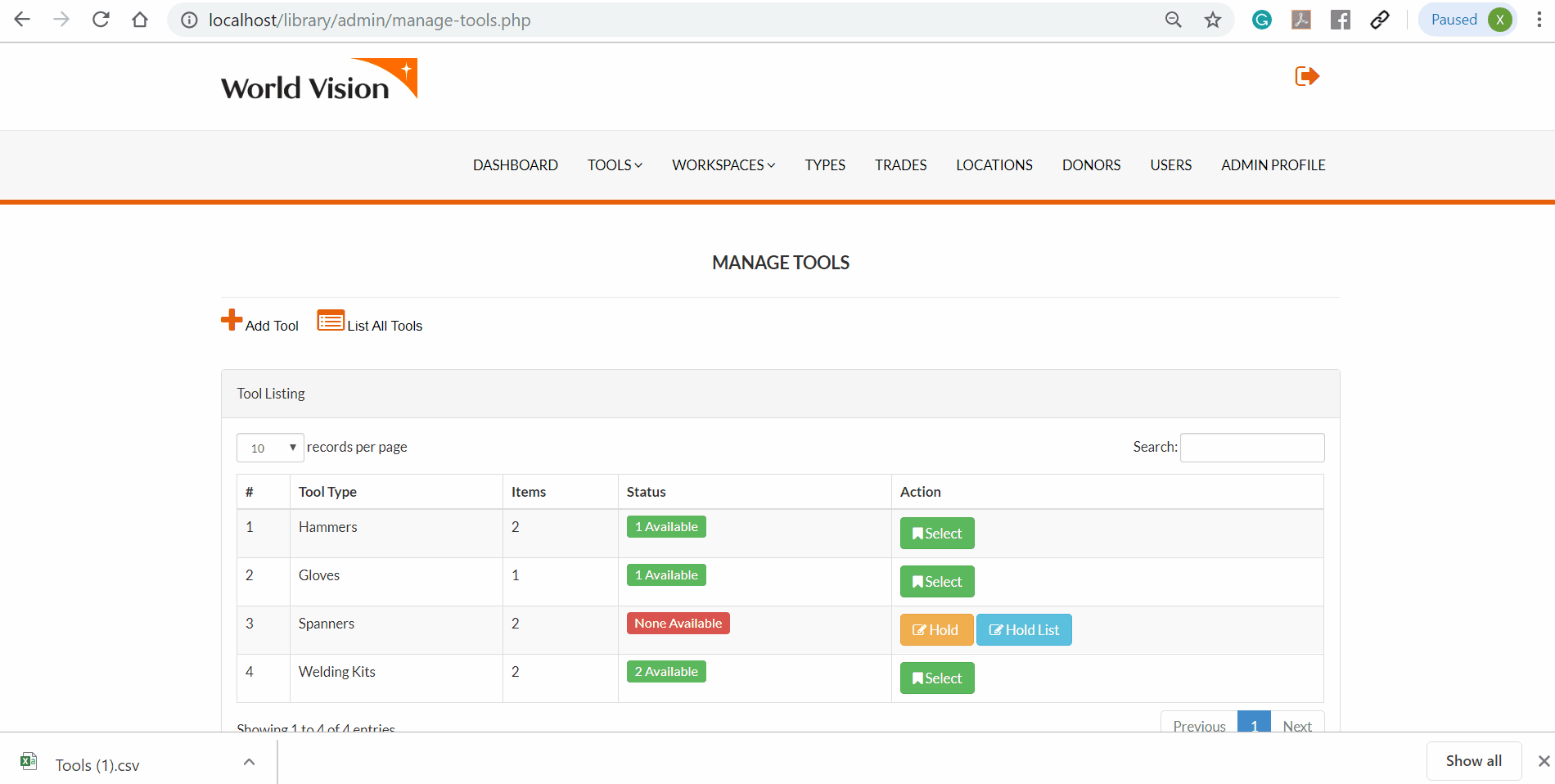Open the zoom magnifier icon in address bar
Screen dimensions: 1555x784
tap(1174, 20)
